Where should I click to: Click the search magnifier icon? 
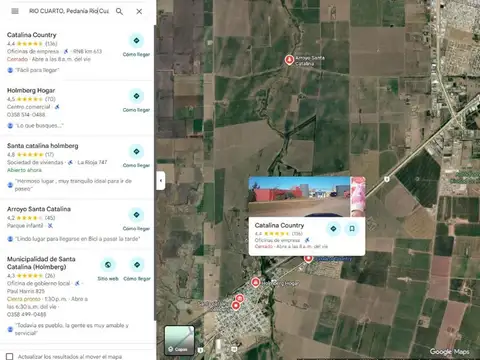coord(119,11)
